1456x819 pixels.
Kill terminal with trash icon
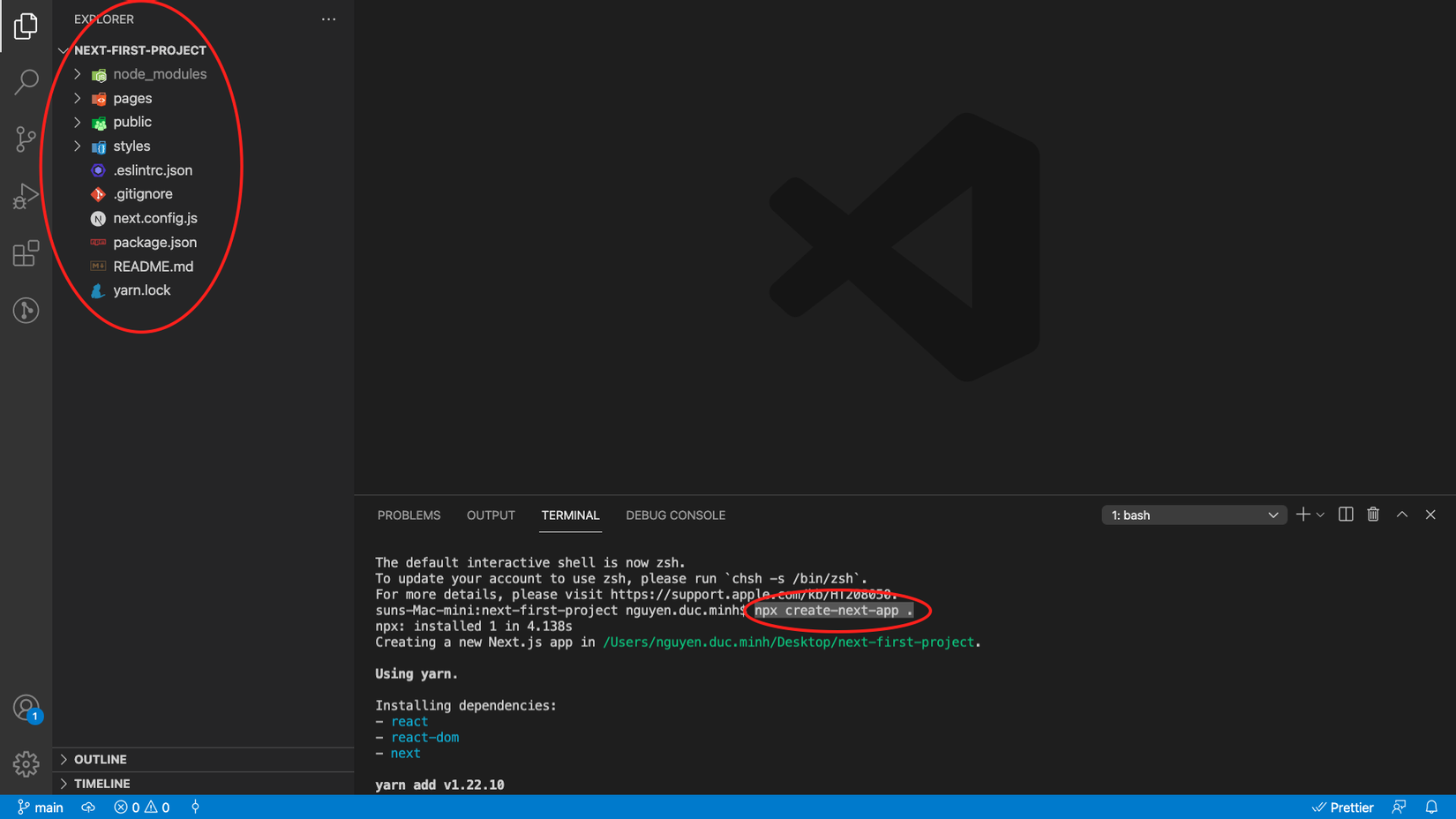click(x=1373, y=515)
